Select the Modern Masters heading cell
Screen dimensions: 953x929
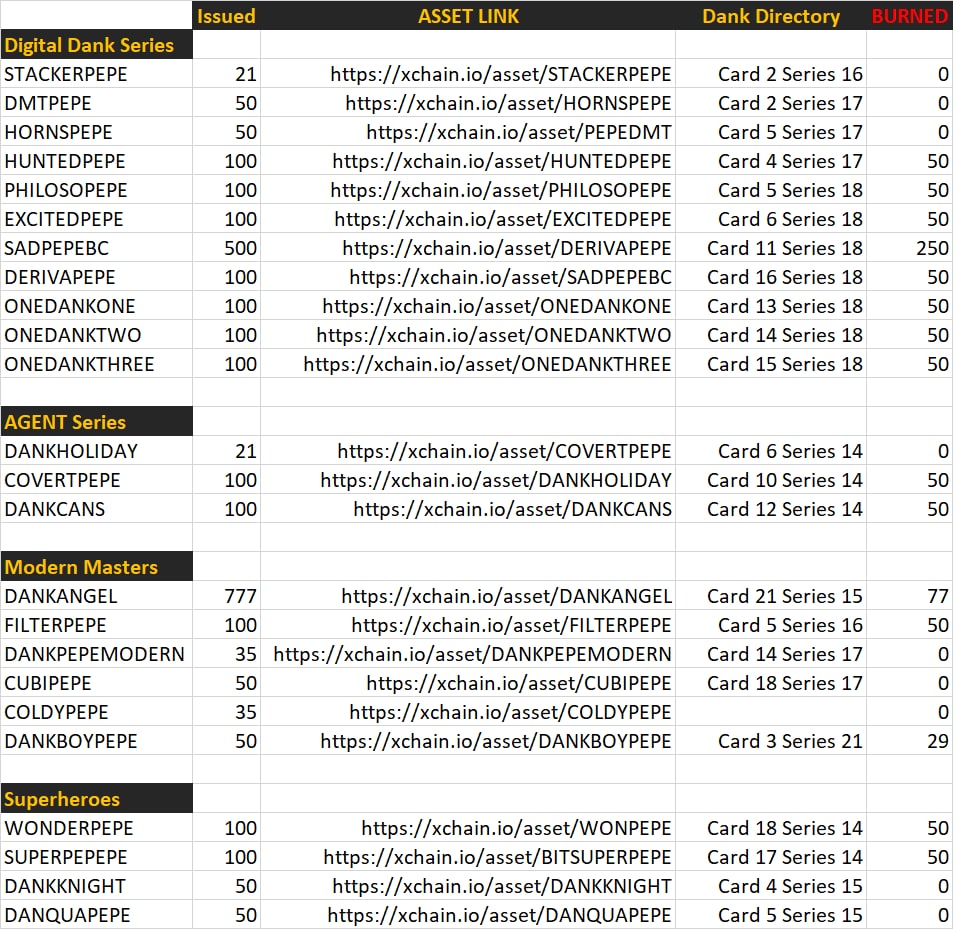[x=96, y=567]
